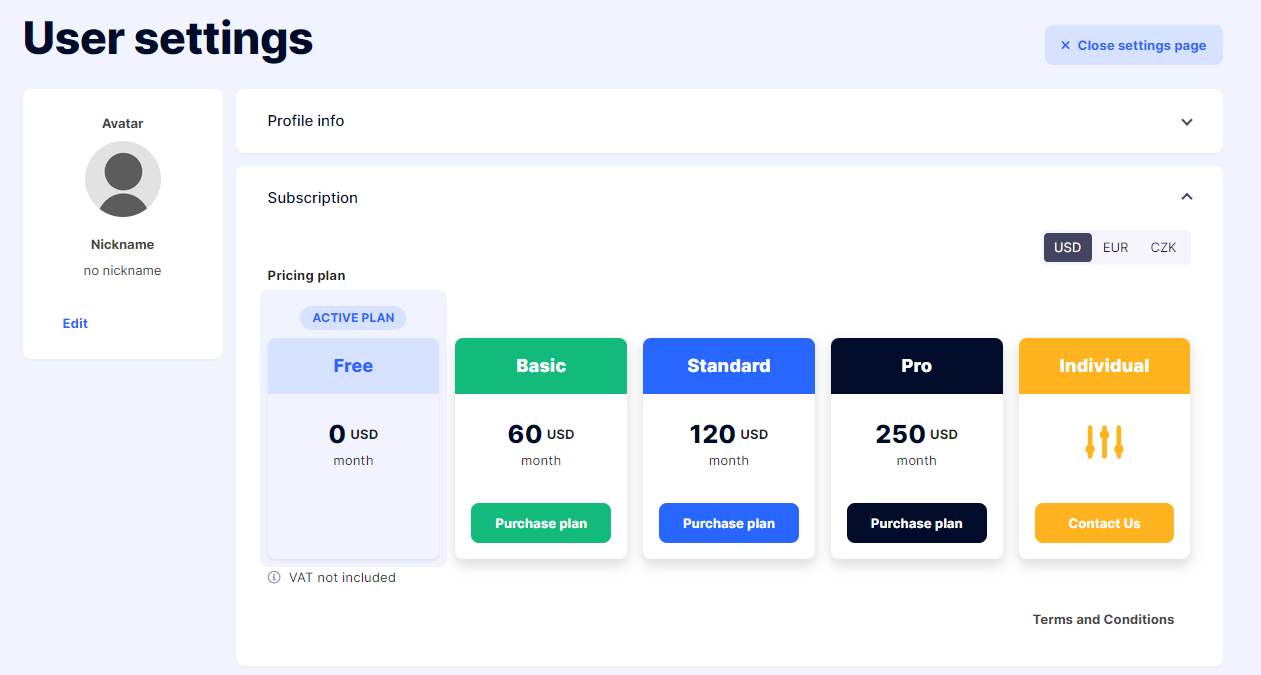Purchase the Basic plan
This screenshot has height=675, width=1261.
(541, 523)
